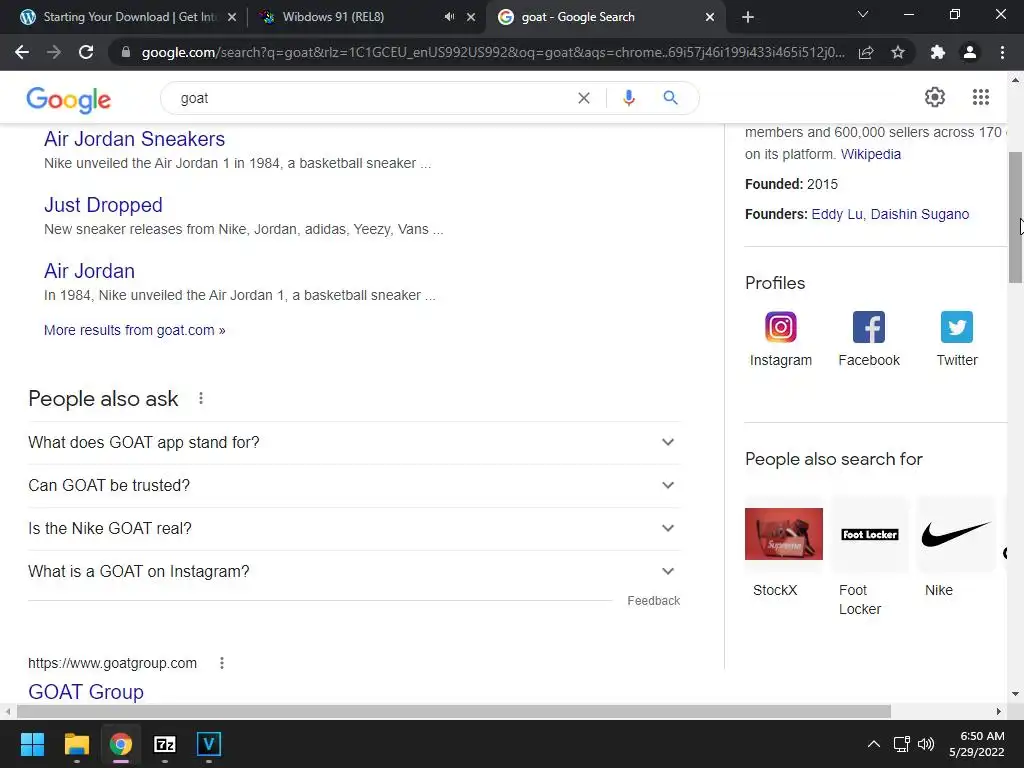
Task: Open GOAT's Twitter profile
Action: pyautogui.click(x=957, y=339)
